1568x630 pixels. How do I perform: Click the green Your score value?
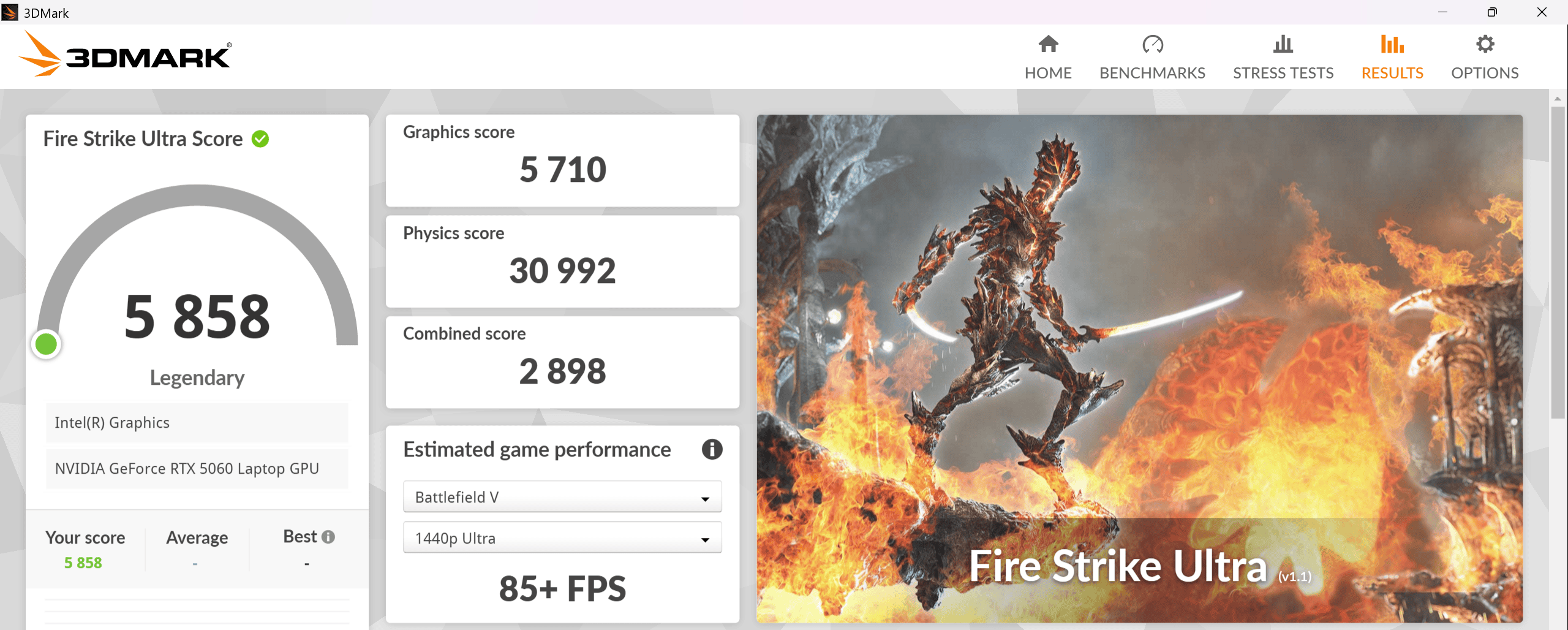(x=83, y=563)
